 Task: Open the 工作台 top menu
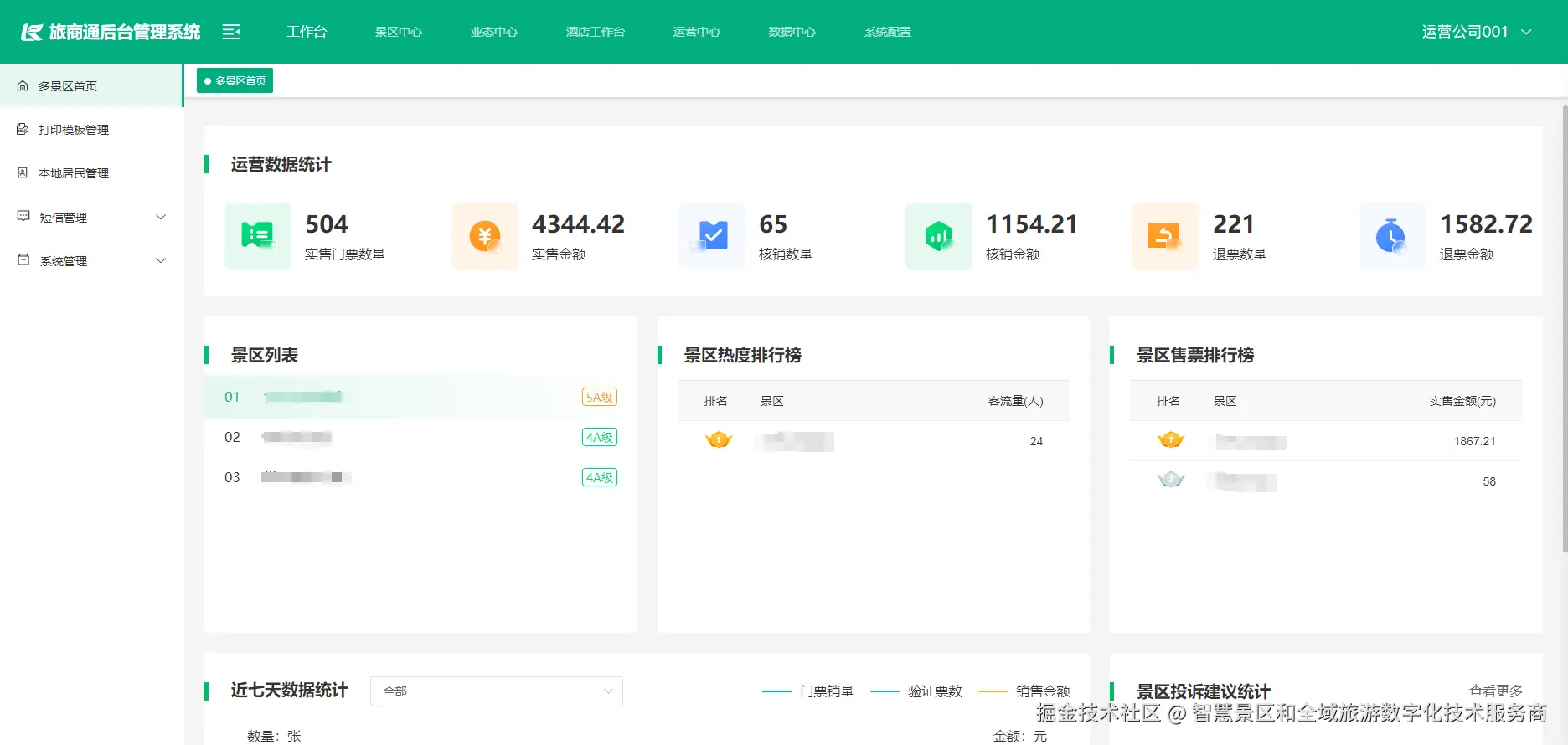pyautogui.click(x=307, y=32)
